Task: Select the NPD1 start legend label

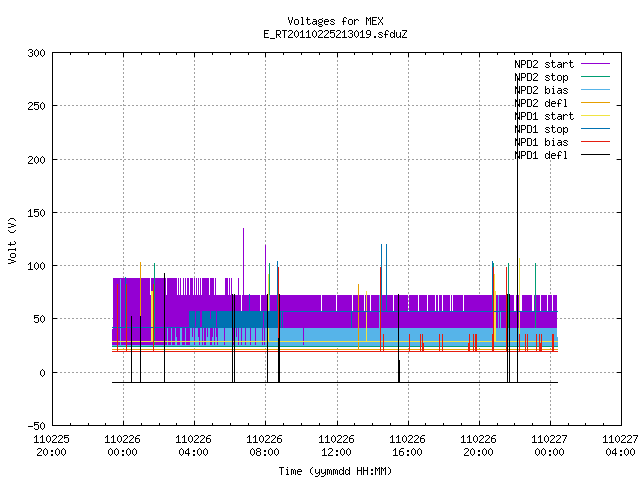Action: 544,116
